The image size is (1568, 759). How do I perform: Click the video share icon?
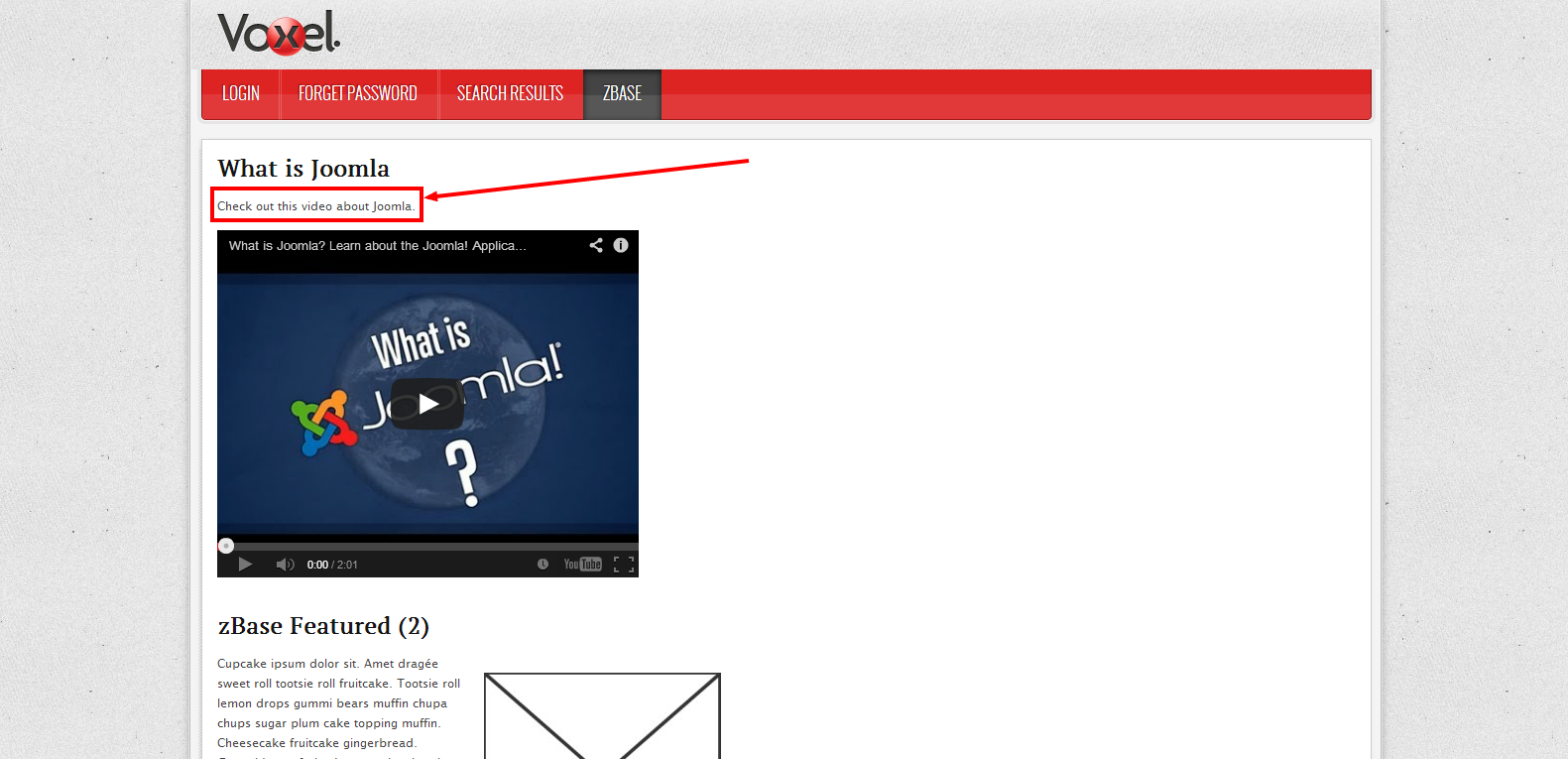596,245
